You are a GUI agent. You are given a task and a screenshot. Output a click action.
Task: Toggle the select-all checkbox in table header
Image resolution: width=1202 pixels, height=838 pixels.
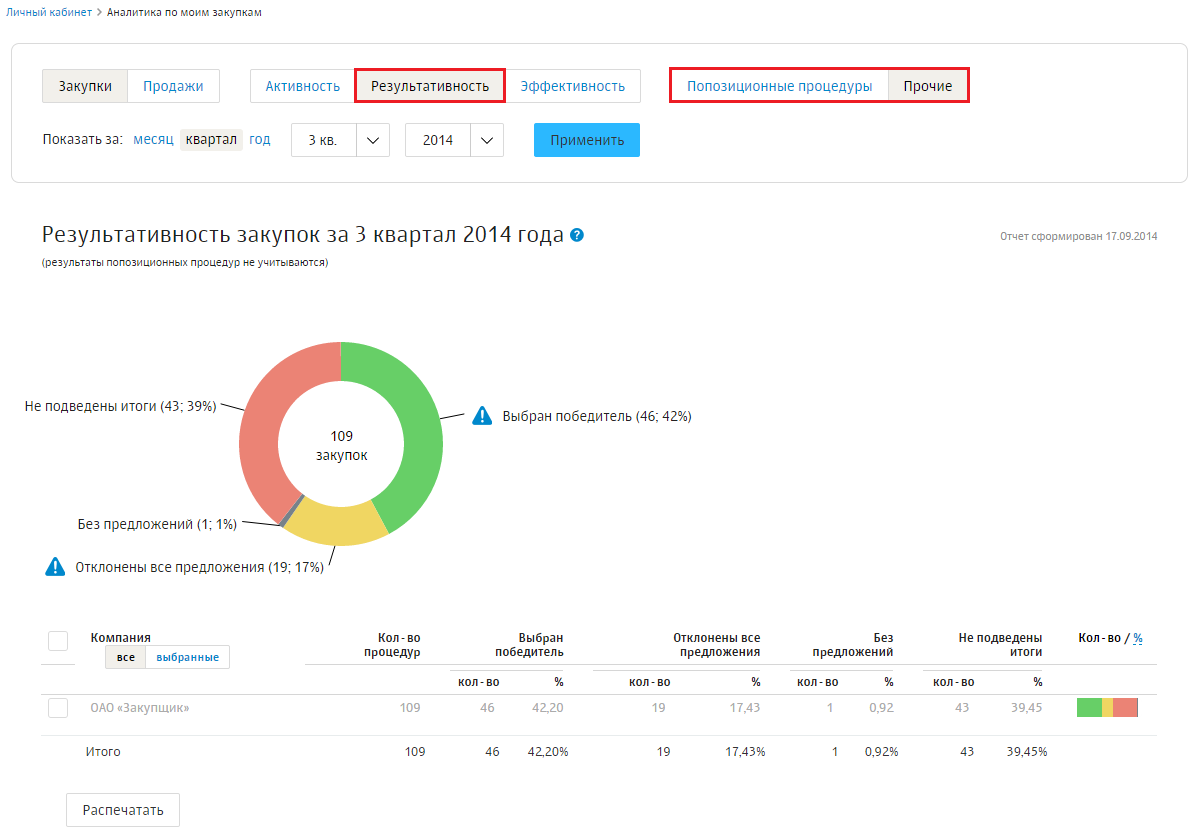point(58,641)
